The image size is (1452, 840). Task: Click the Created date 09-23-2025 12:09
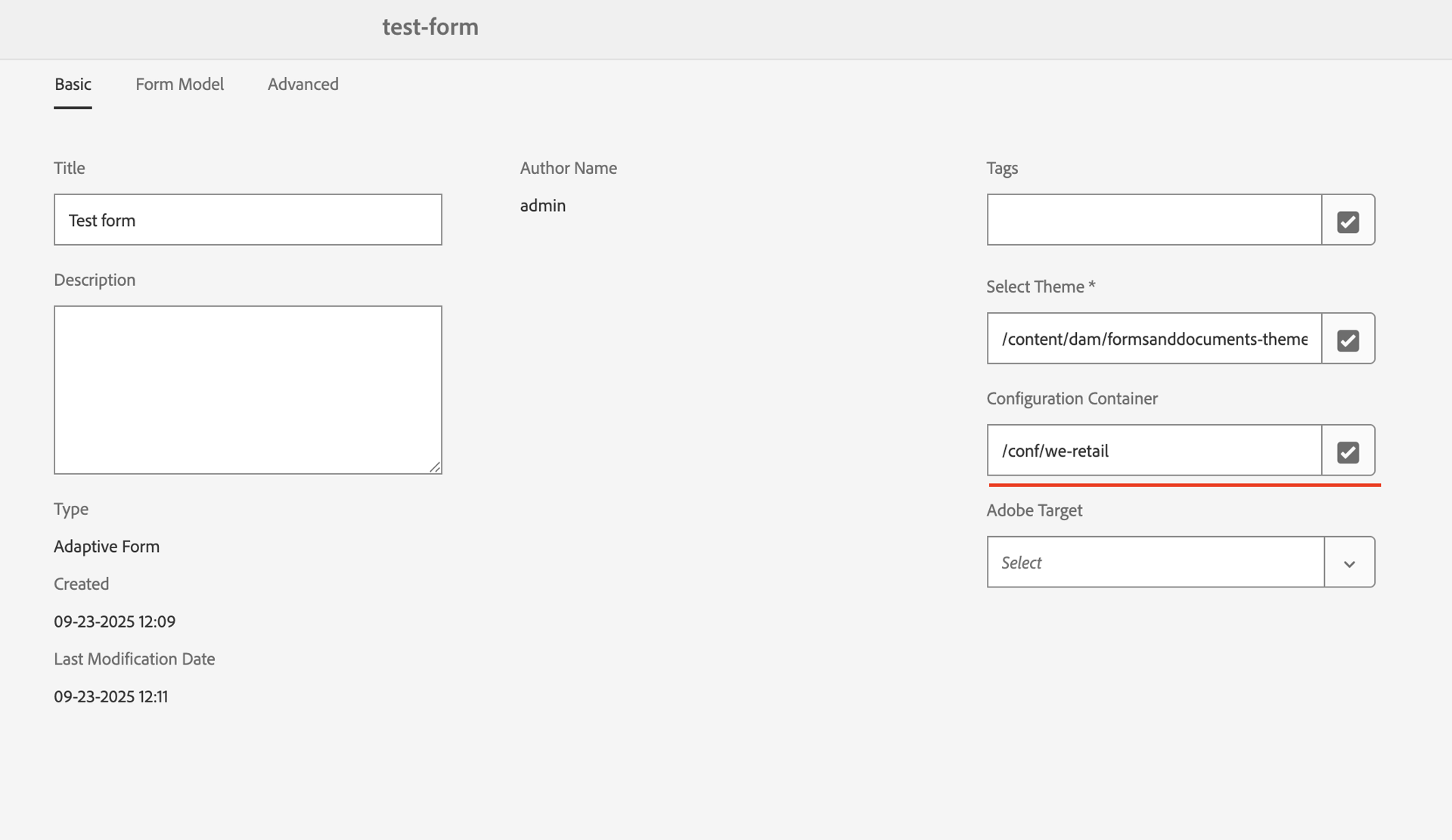point(114,621)
